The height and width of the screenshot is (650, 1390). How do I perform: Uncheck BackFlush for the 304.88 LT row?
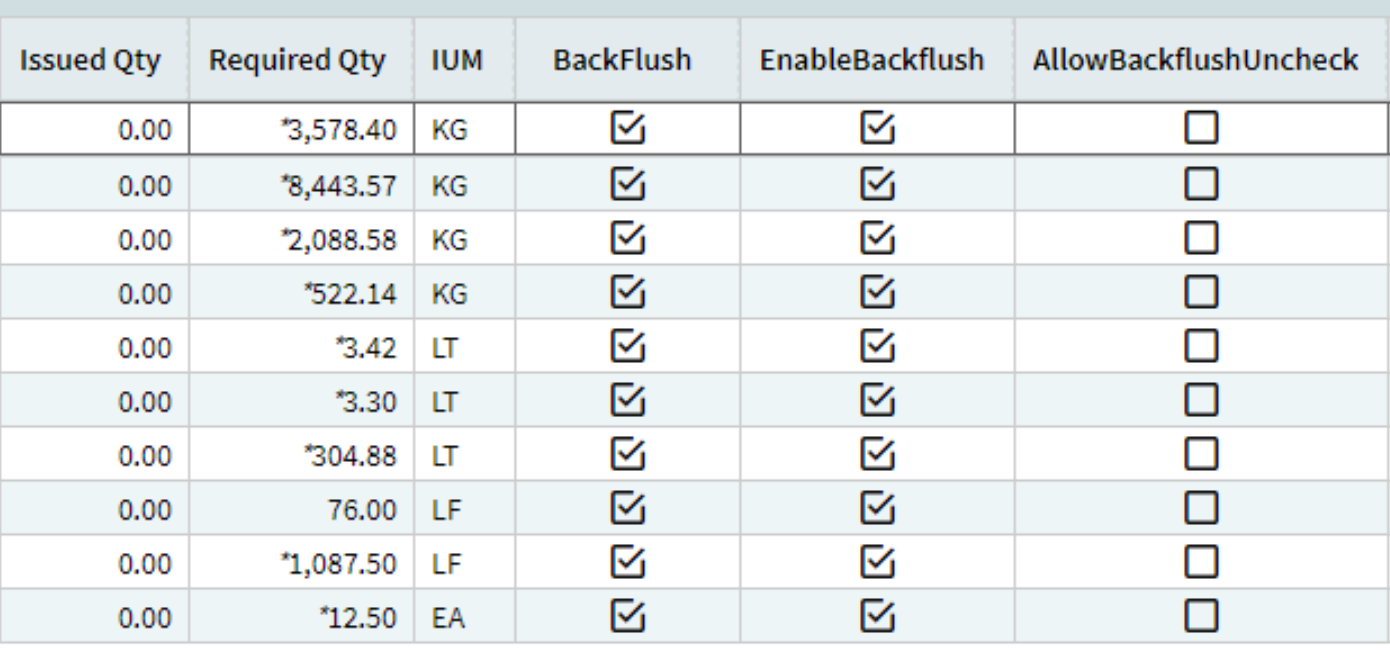[628, 454]
